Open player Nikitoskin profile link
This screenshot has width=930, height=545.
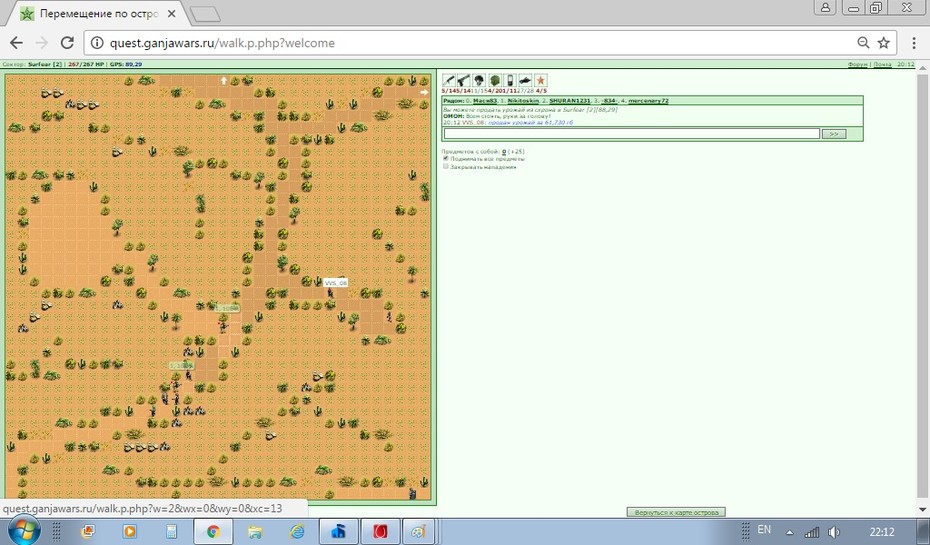tap(523, 101)
